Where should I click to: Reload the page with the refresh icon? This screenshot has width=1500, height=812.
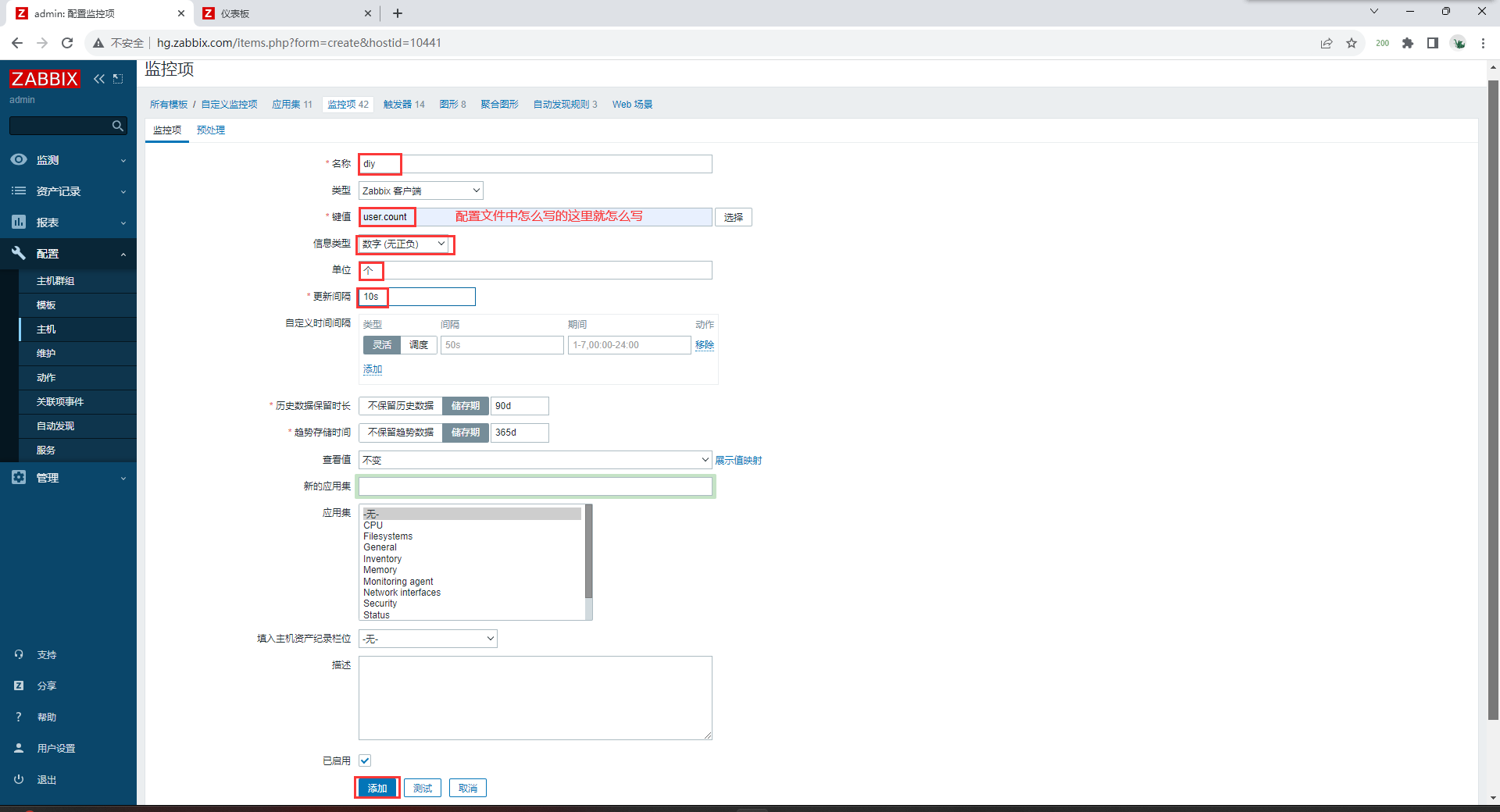tap(67, 43)
